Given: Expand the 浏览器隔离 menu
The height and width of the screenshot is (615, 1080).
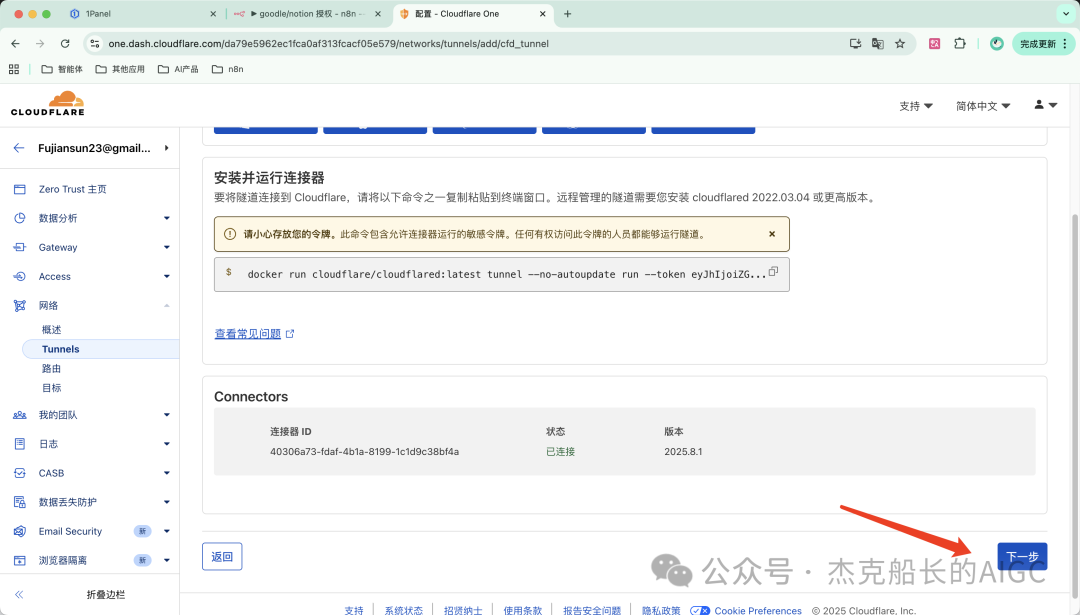Looking at the screenshot, I should click(167, 560).
